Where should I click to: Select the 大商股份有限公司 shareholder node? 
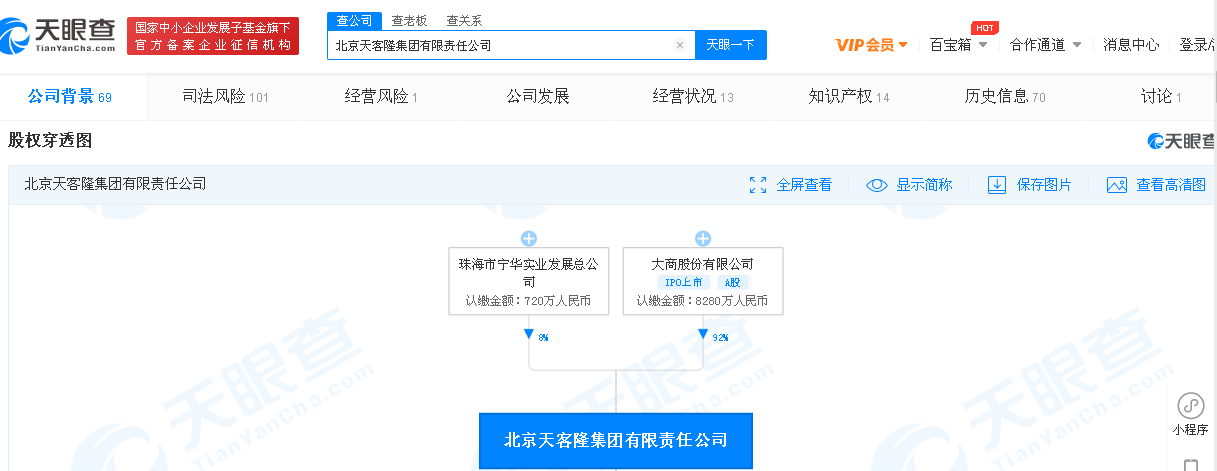(703, 282)
